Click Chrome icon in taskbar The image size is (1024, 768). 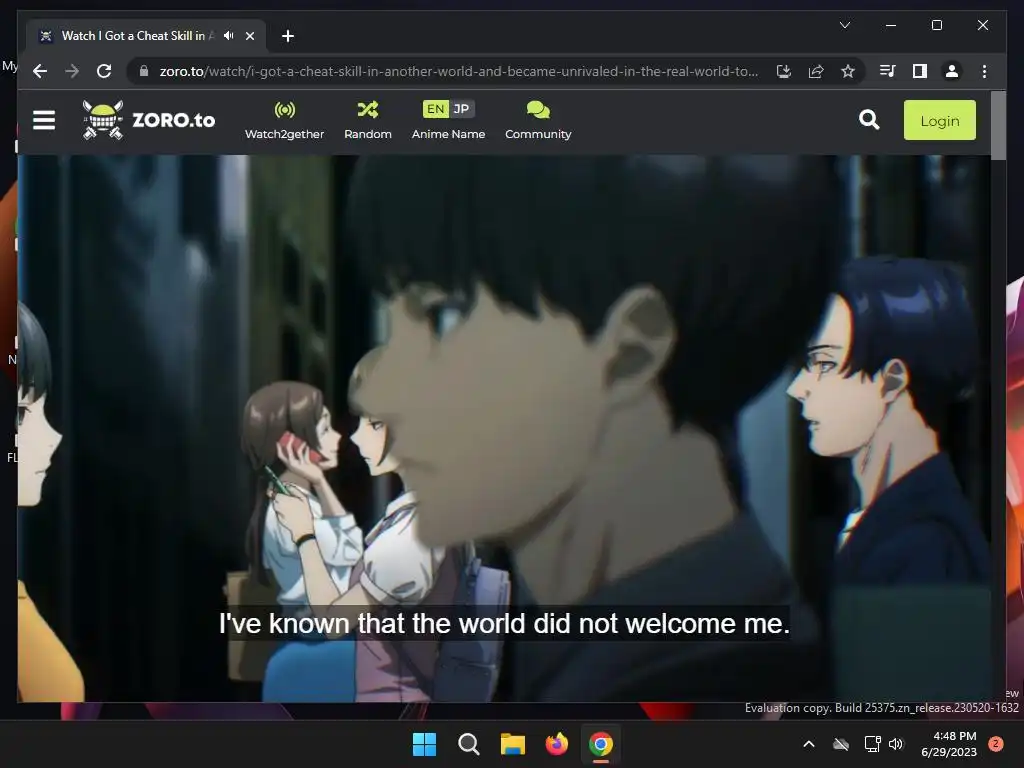pos(601,744)
